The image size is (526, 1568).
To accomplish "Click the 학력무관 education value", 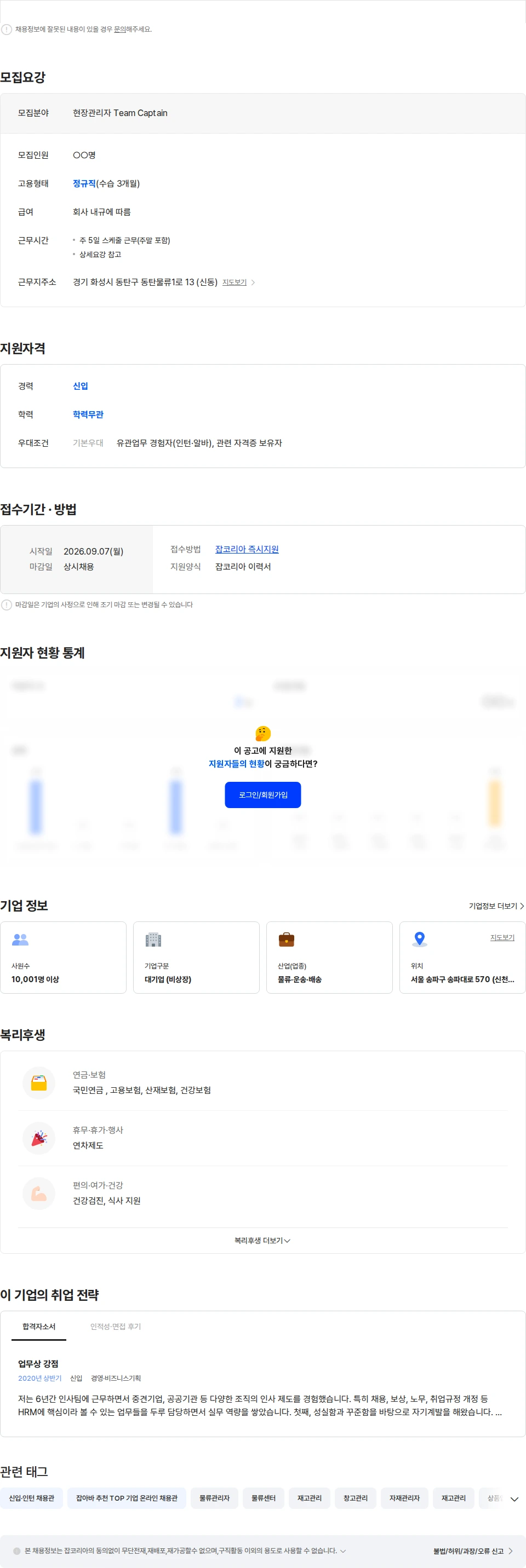I will click(x=88, y=414).
